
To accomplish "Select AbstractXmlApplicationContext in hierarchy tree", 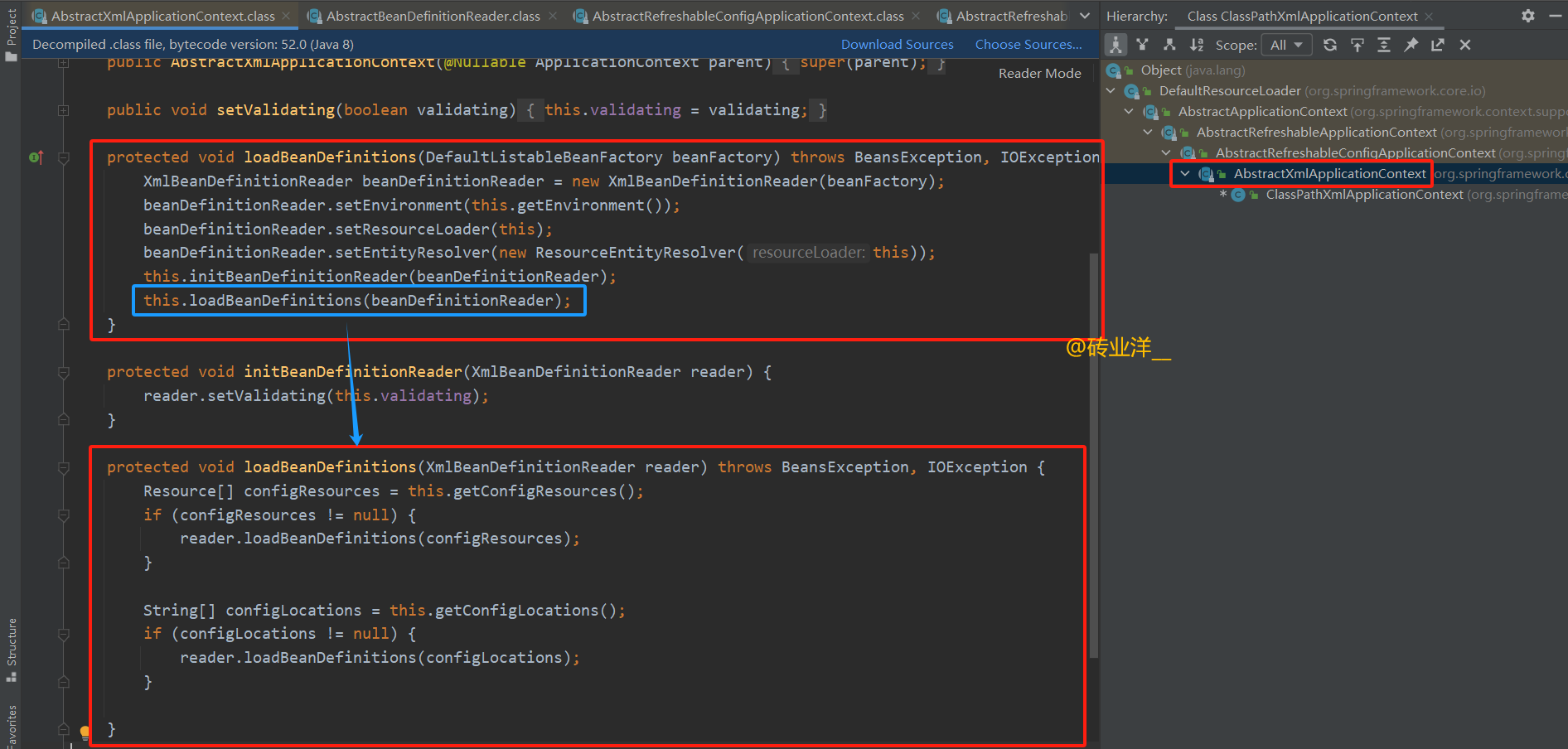I will pyautogui.click(x=1329, y=174).
